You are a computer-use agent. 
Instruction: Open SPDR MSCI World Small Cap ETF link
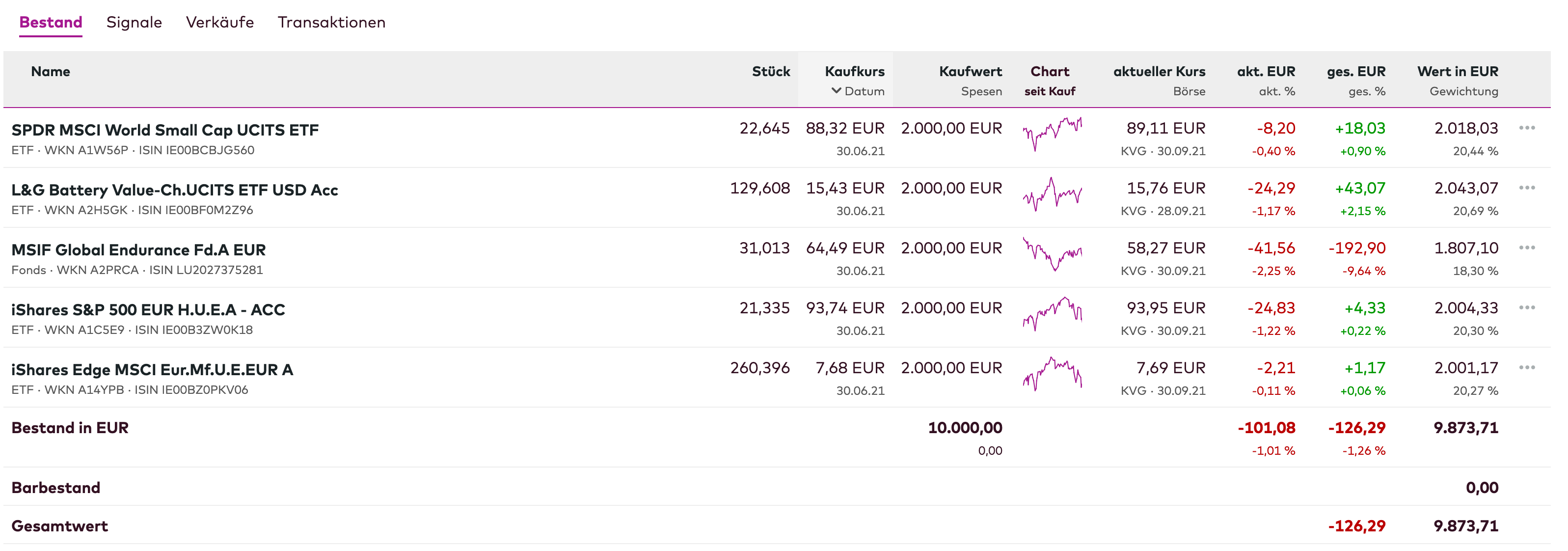(x=165, y=130)
